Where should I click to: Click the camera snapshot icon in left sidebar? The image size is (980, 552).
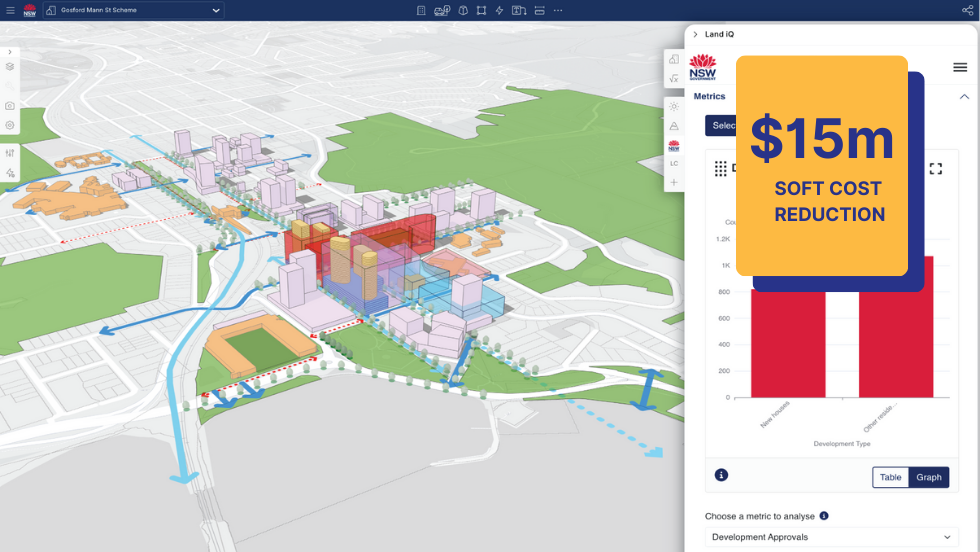[x=10, y=105]
